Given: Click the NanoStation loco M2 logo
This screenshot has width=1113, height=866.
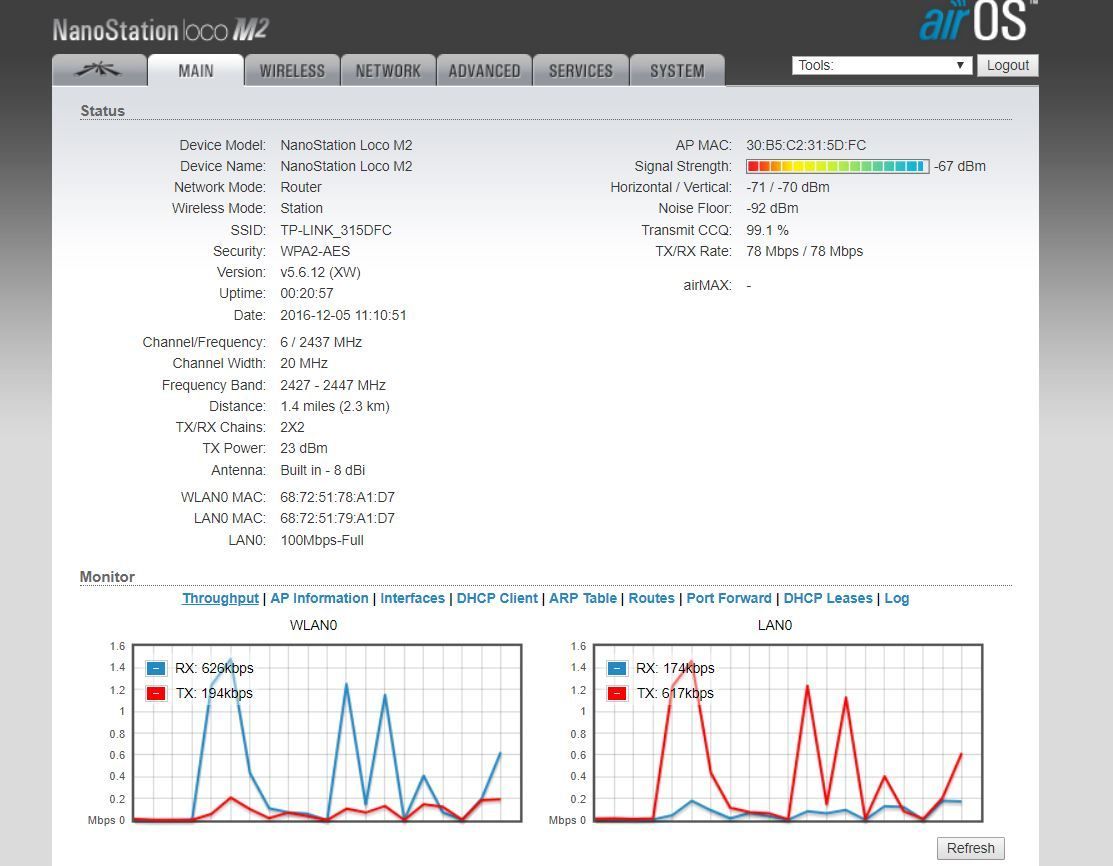Looking at the screenshot, I should (x=160, y=30).
